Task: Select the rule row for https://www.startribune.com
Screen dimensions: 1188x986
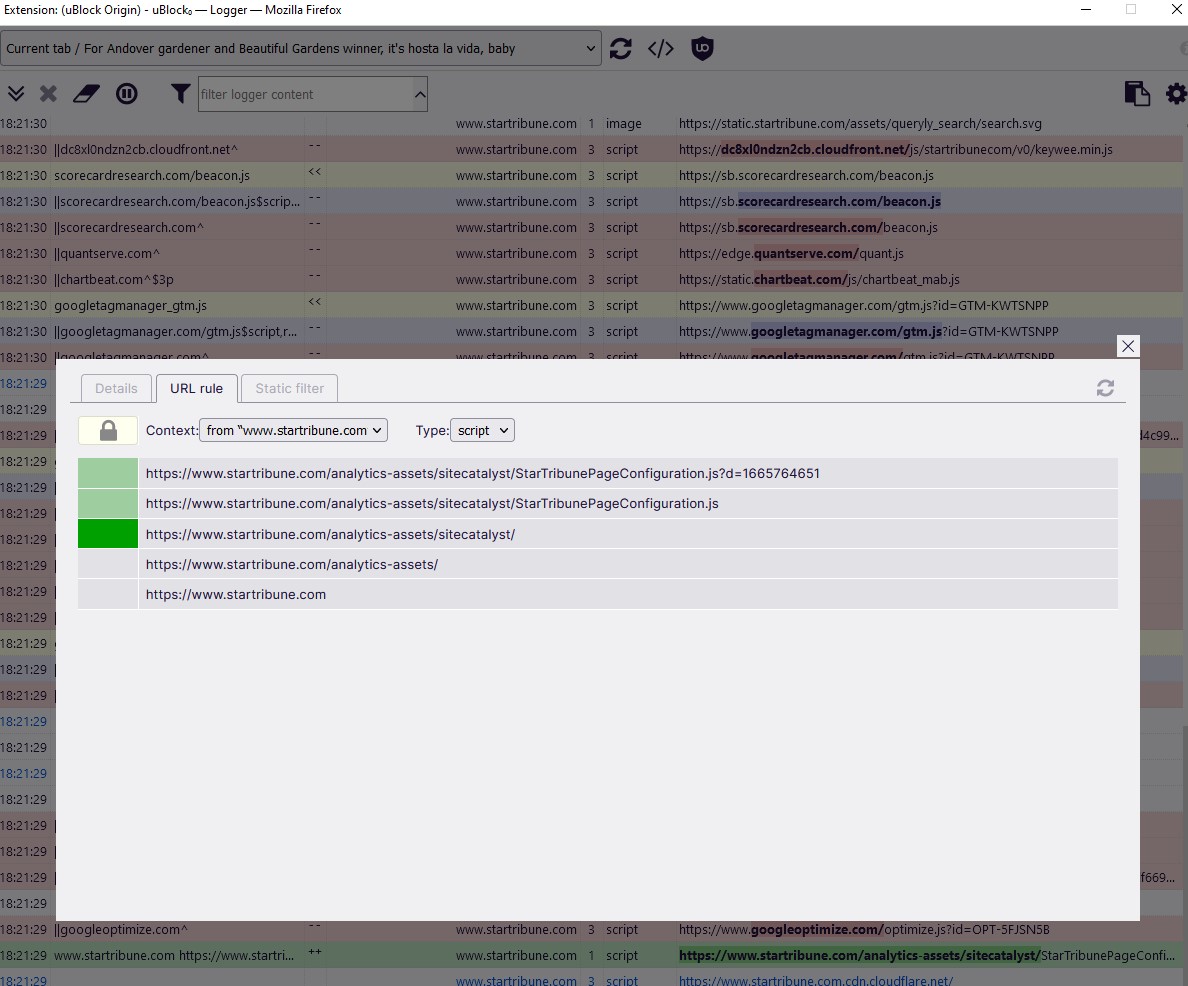Action: click(x=600, y=594)
